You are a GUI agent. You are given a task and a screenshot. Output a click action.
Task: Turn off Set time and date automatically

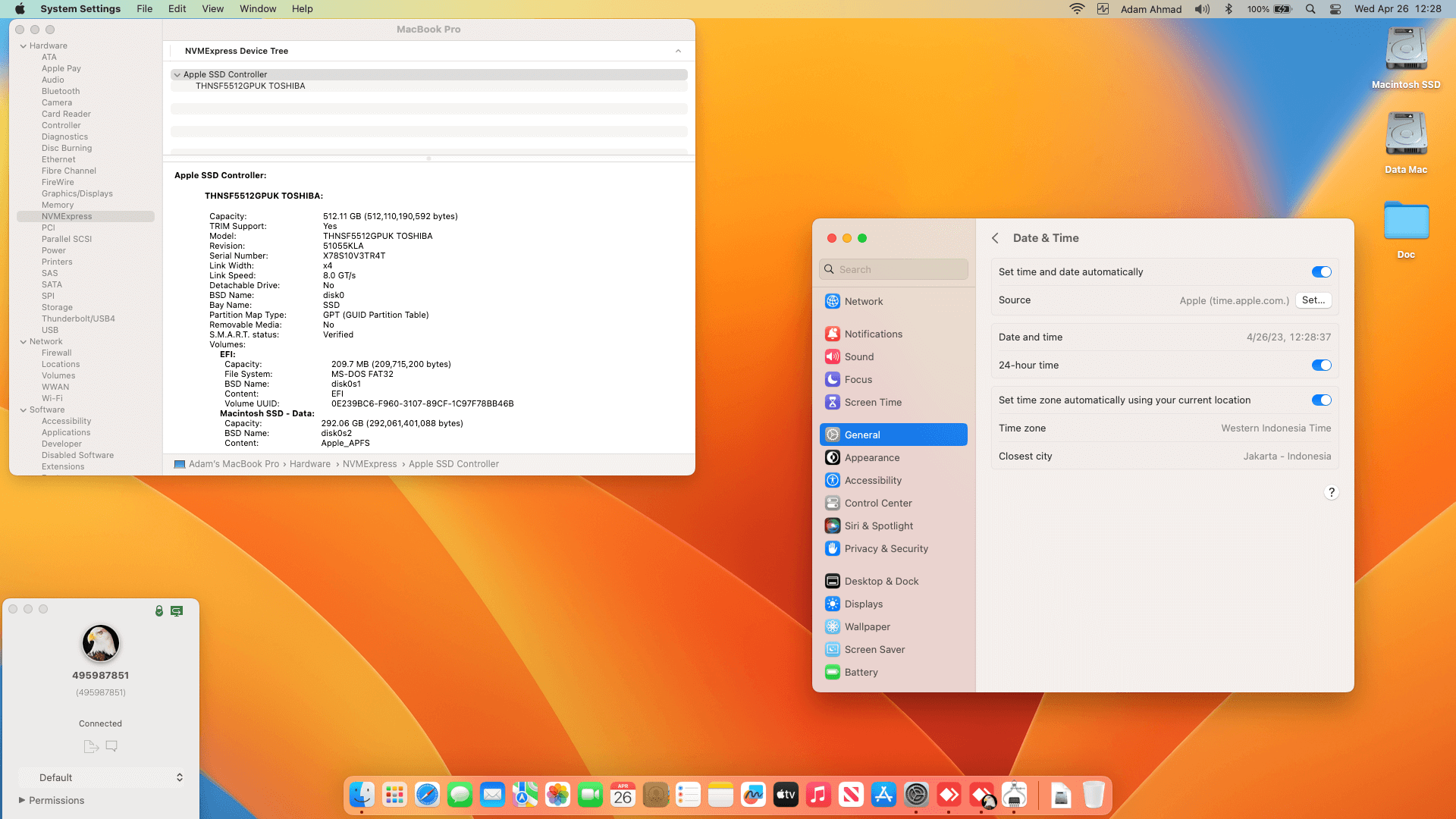point(1321,272)
